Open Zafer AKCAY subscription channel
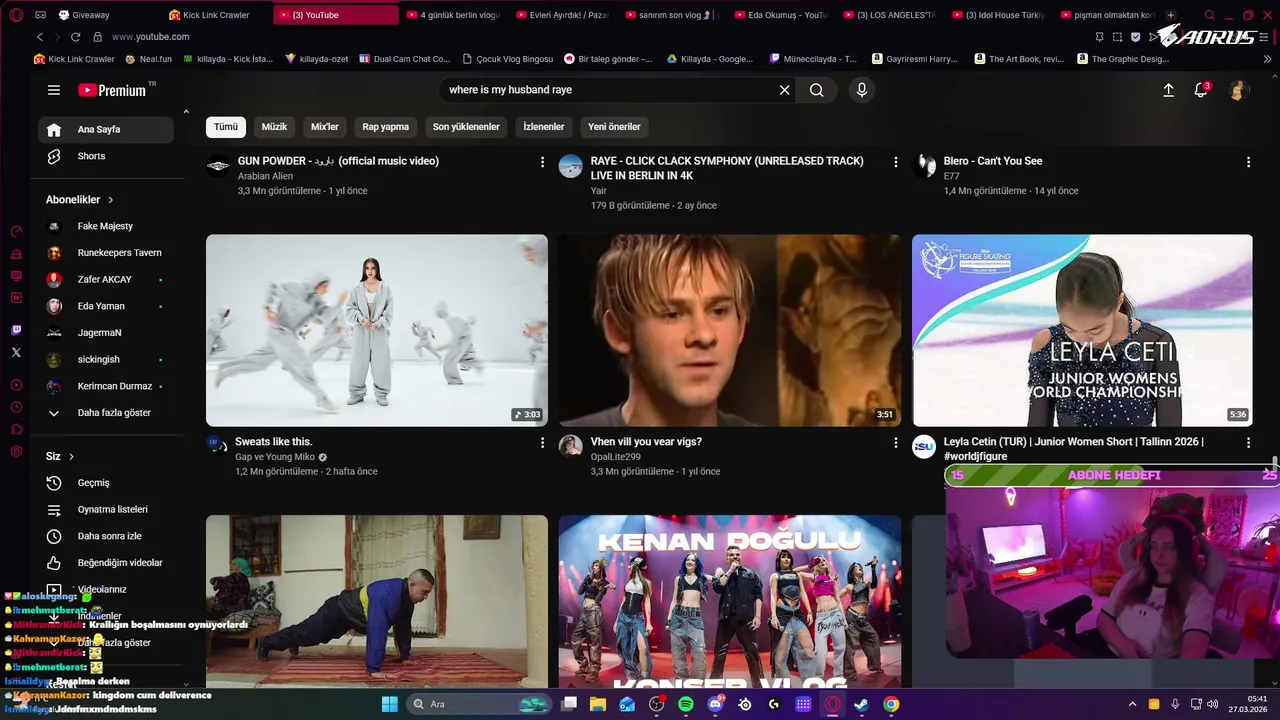The width and height of the screenshot is (1280, 720). click(x=105, y=280)
